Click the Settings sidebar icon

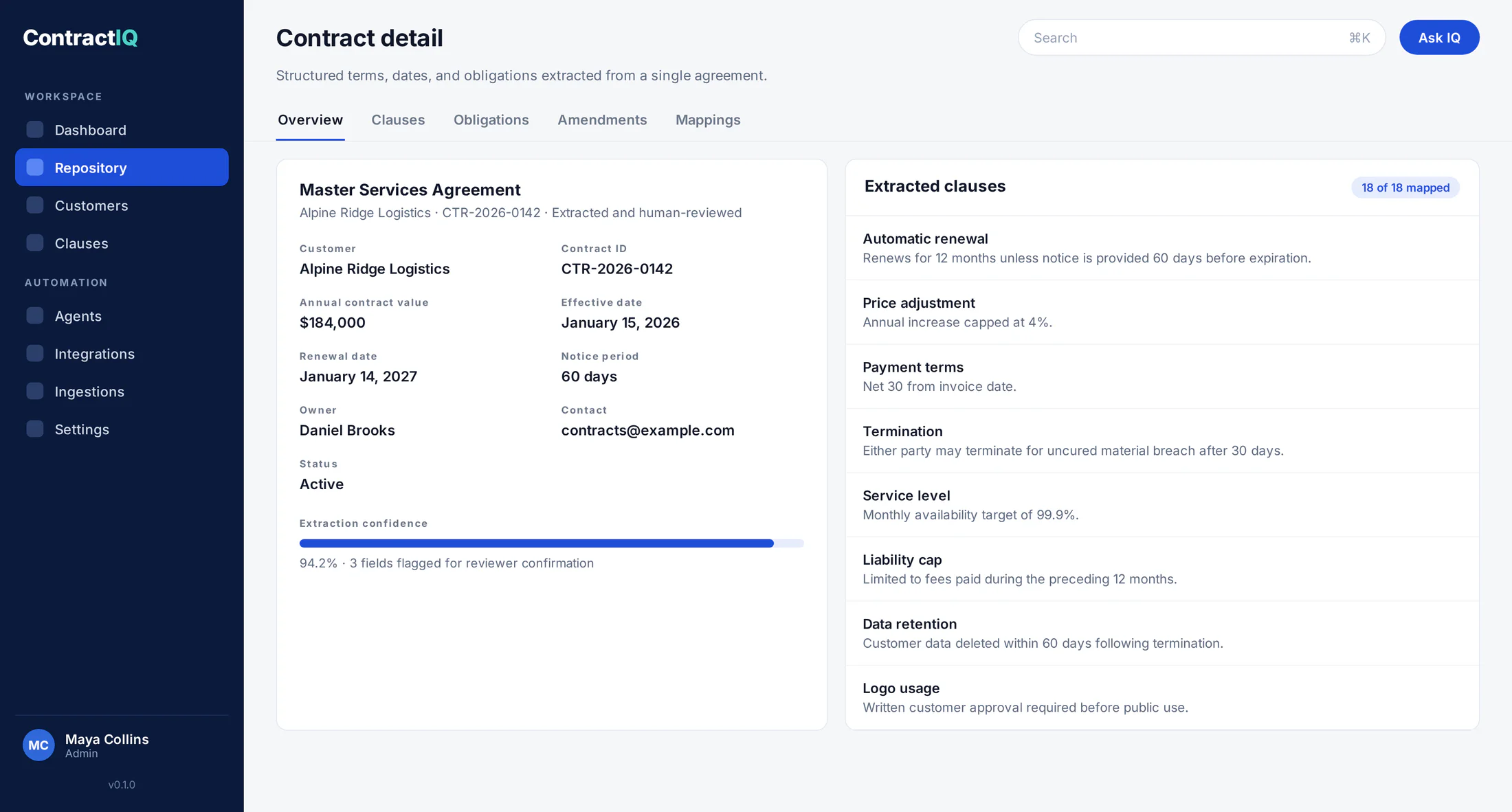35,429
